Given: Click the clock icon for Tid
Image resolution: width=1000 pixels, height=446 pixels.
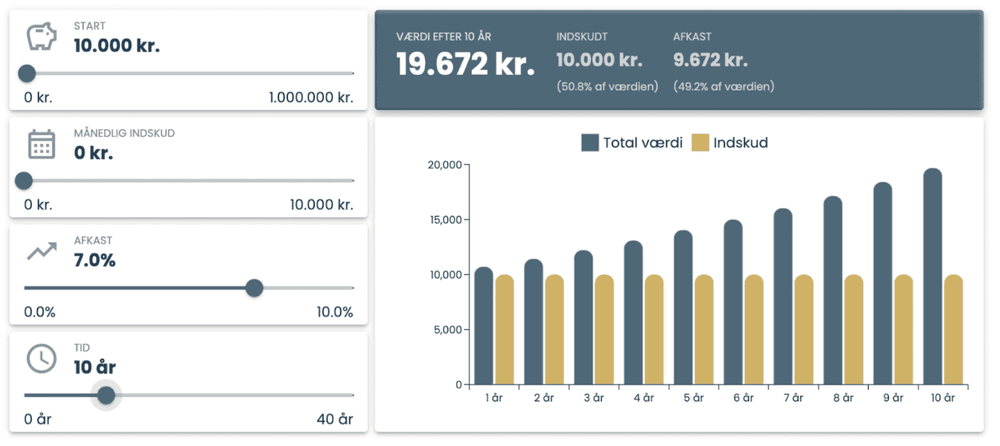Looking at the screenshot, I should tap(41, 358).
